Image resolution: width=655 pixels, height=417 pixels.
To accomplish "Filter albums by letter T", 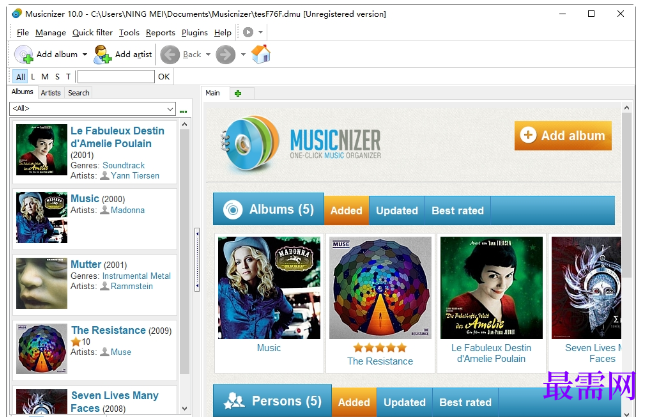I will point(68,76).
